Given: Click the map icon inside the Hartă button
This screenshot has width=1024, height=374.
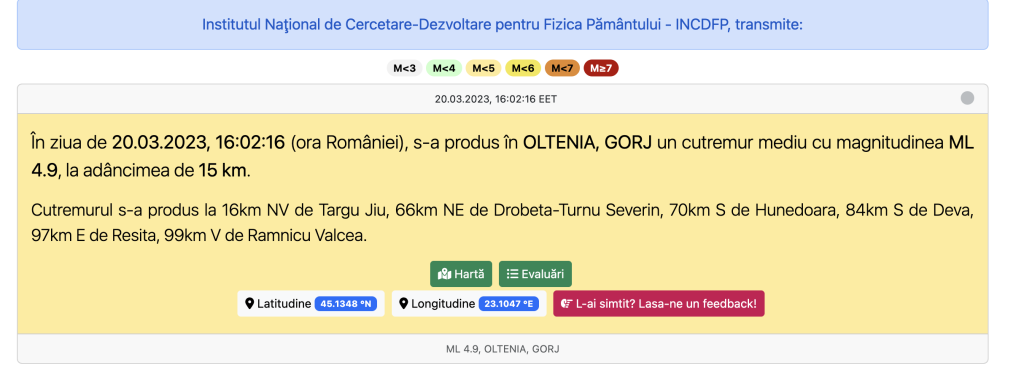Looking at the screenshot, I should click(x=445, y=274).
